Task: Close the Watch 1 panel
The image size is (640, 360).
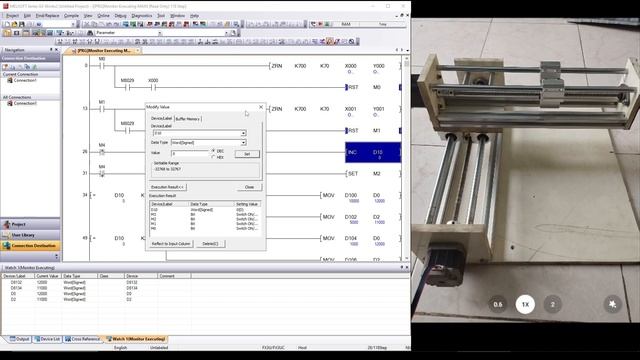Action: click(407, 267)
